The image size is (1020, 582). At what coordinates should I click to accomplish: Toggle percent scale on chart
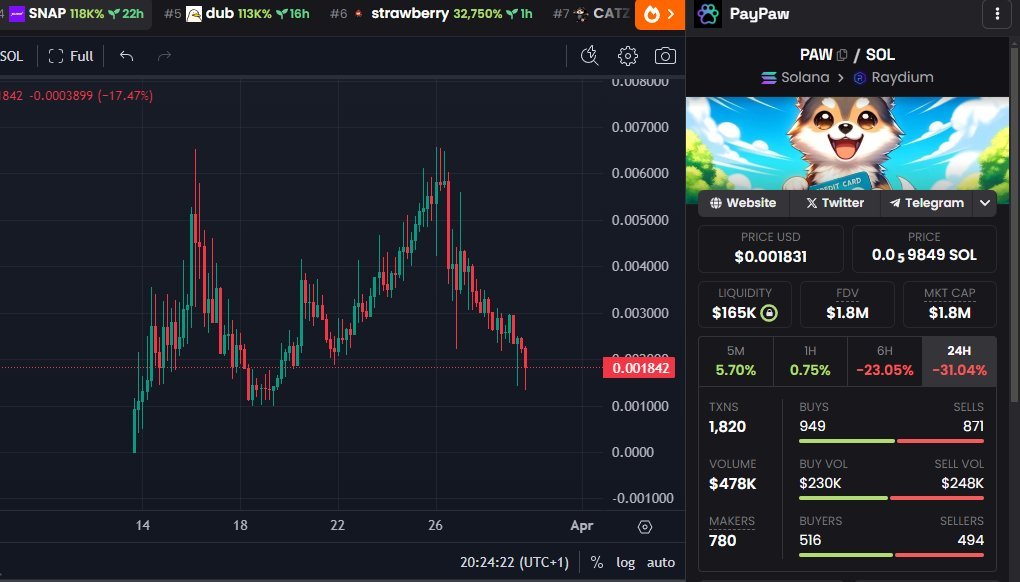tap(597, 562)
